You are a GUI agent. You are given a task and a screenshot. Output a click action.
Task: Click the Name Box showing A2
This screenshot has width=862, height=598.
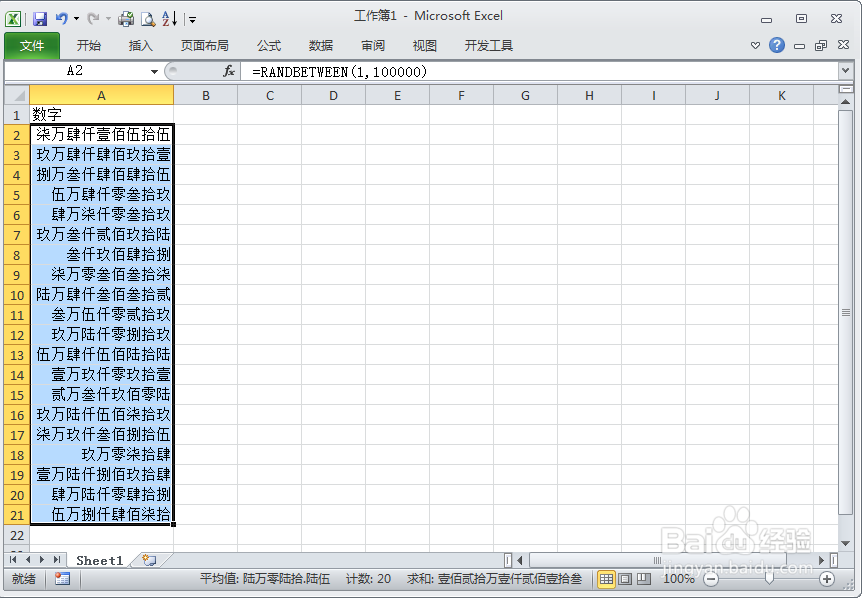[75, 71]
